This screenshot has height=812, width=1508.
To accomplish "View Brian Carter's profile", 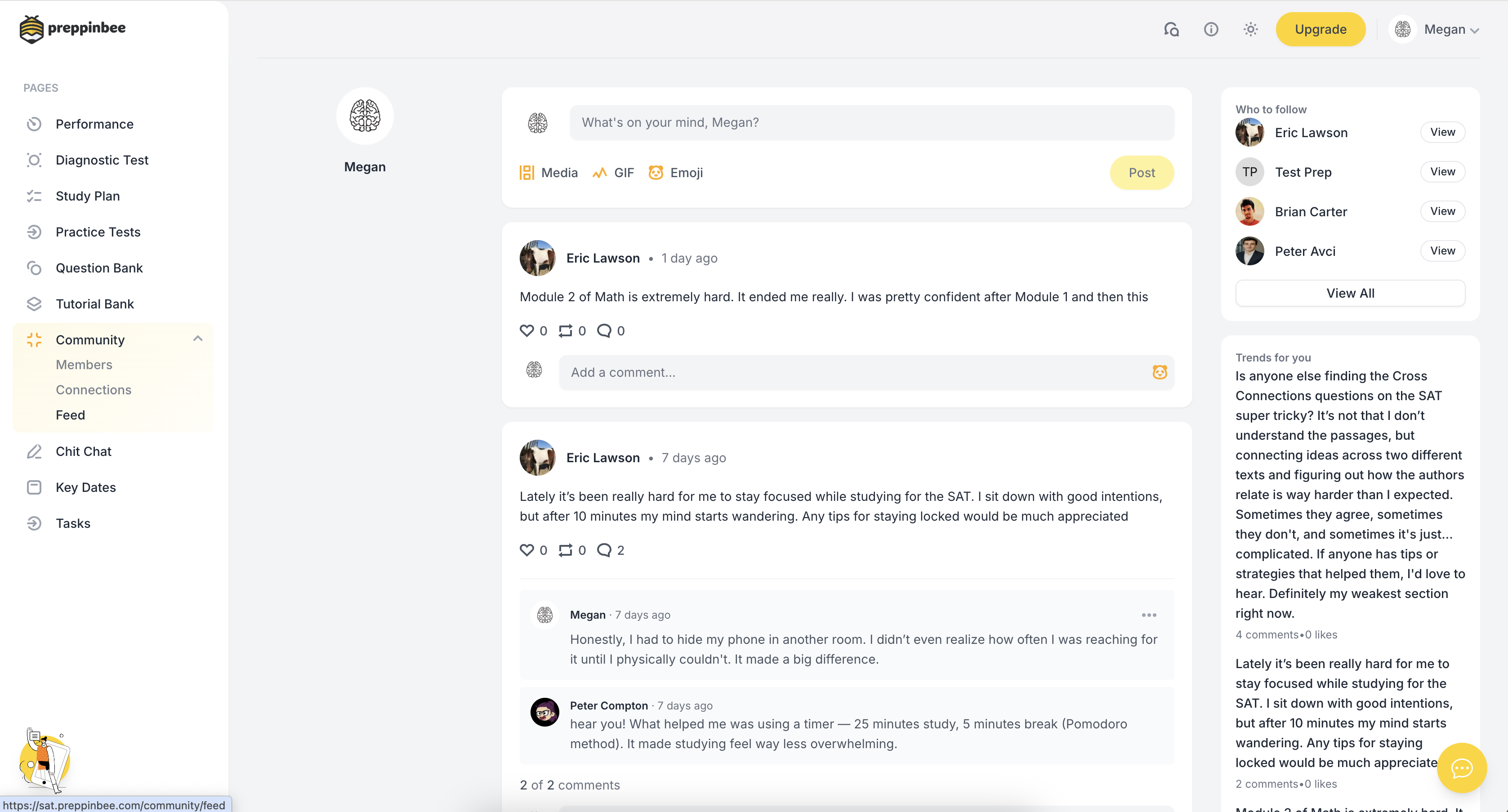I will 1442,211.
